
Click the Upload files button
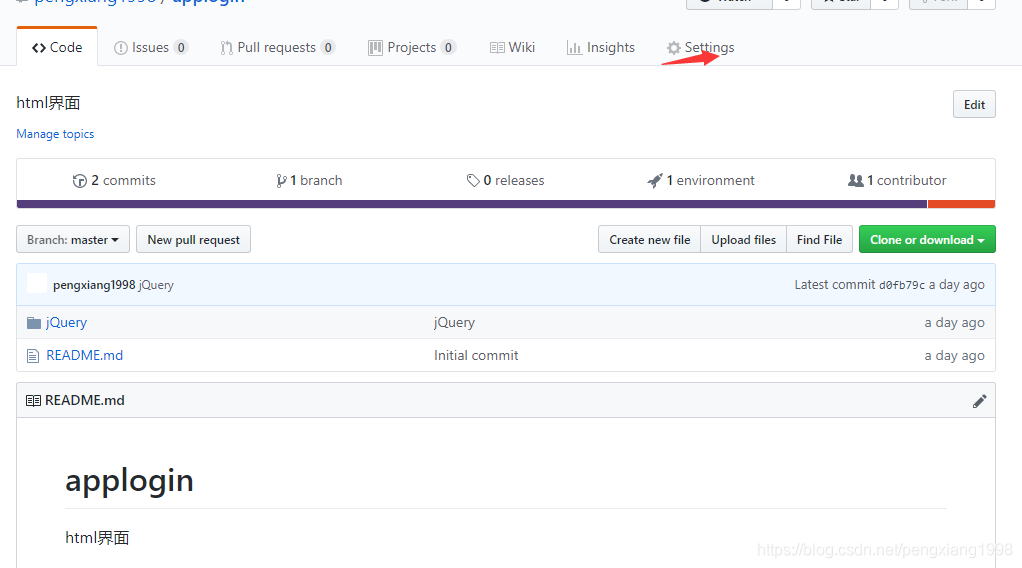pos(744,239)
